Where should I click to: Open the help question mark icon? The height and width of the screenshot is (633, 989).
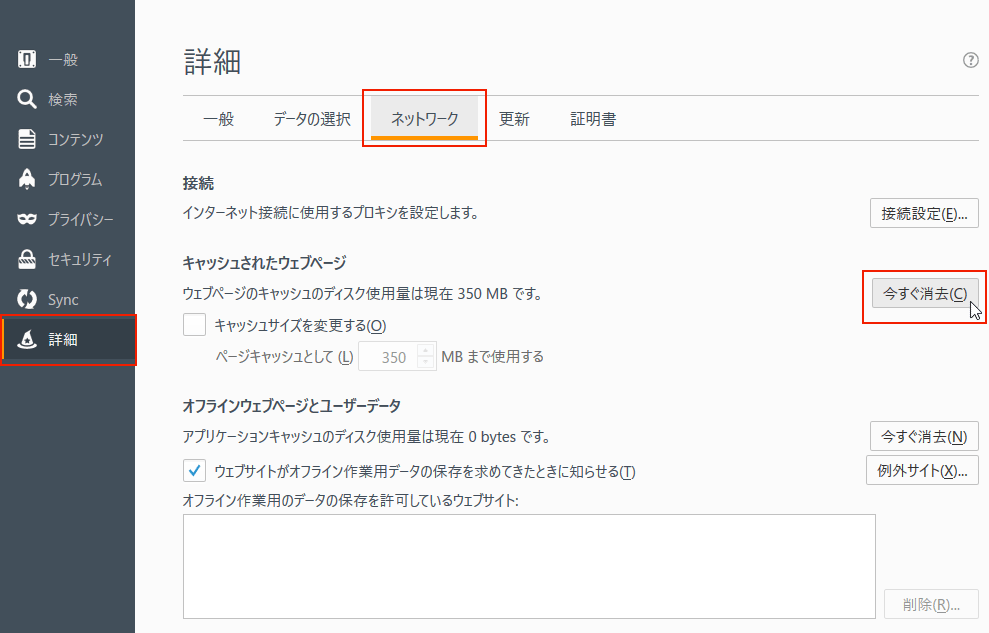970,60
